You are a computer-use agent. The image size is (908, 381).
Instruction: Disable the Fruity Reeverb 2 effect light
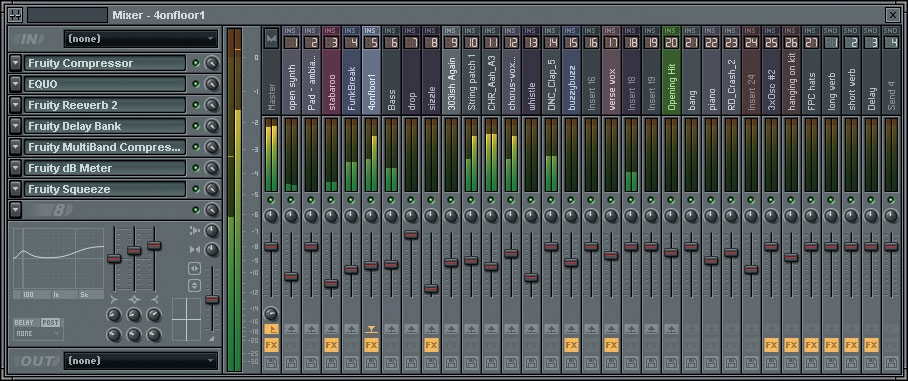click(196, 105)
